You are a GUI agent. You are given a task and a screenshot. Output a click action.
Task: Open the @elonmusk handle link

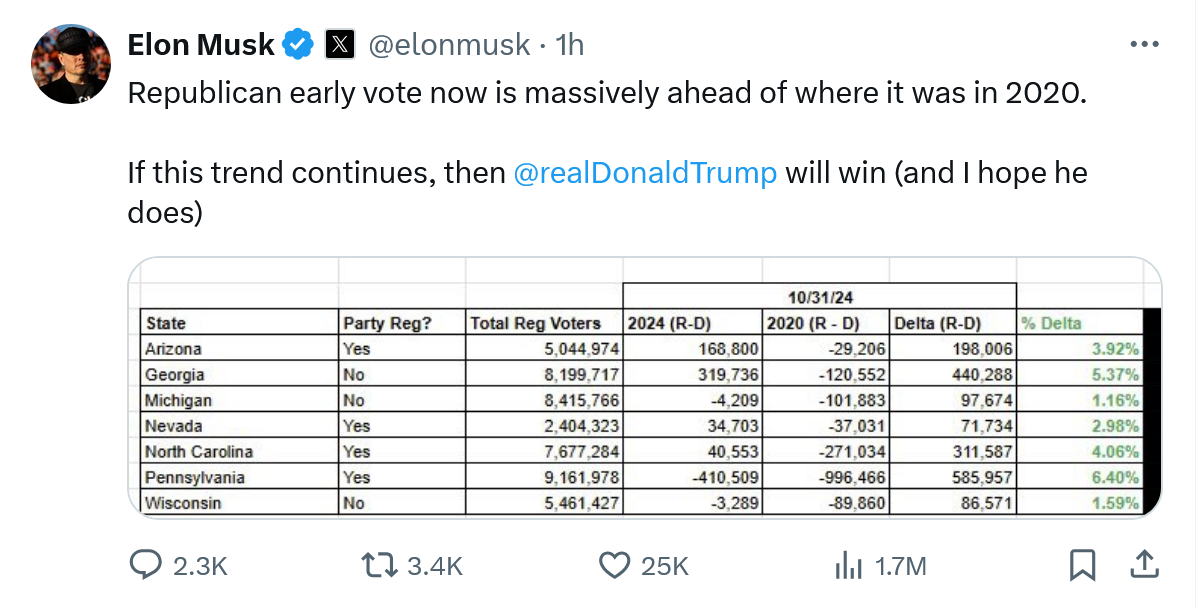point(450,45)
